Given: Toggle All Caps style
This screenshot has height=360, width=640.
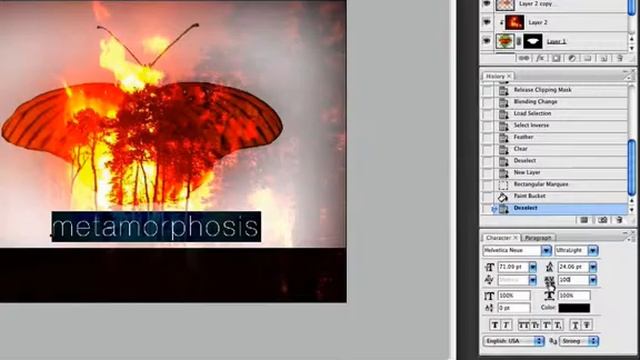Looking at the screenshot, I should click(x=523, y=325).
